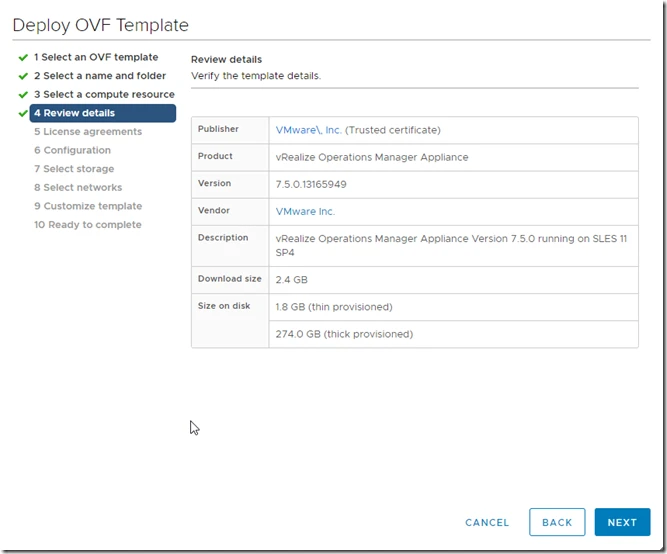Image resolution: width=667 pixels, height=554 pixels.
Task: Click green checkmark beside step 3
Action: (23, 94)
